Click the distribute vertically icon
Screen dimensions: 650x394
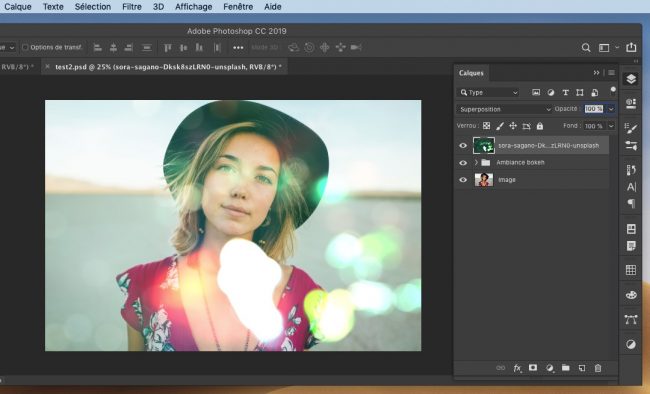pyautogui.click(x=147, y=48)
